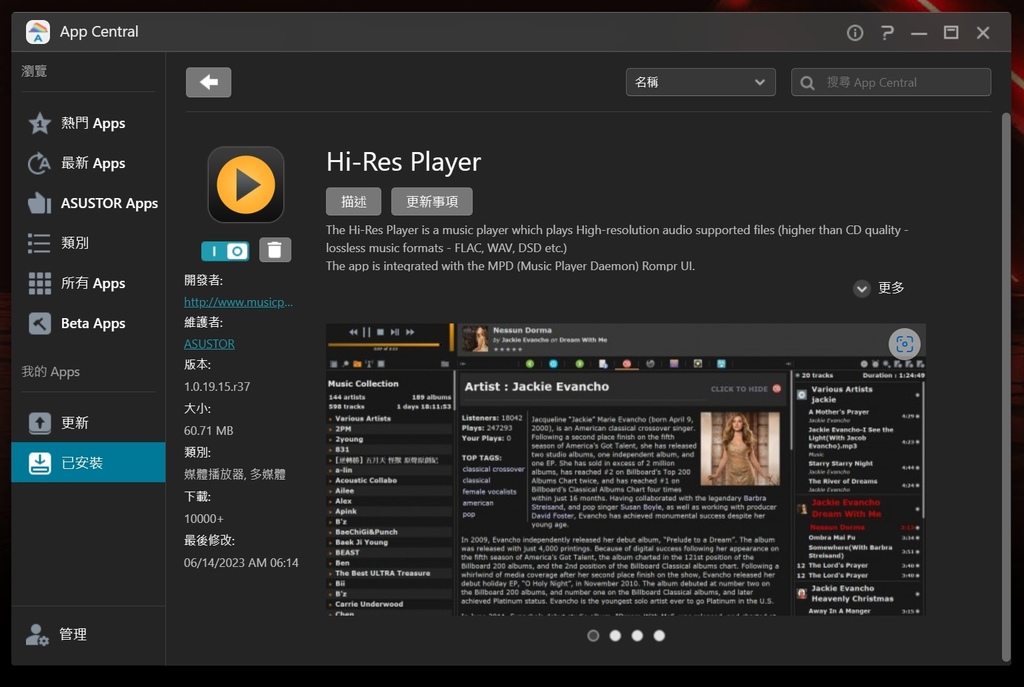1024x687 pixels.
Task: Select the fourth screenshot pagination dot
Action: [x=660, y=635]
